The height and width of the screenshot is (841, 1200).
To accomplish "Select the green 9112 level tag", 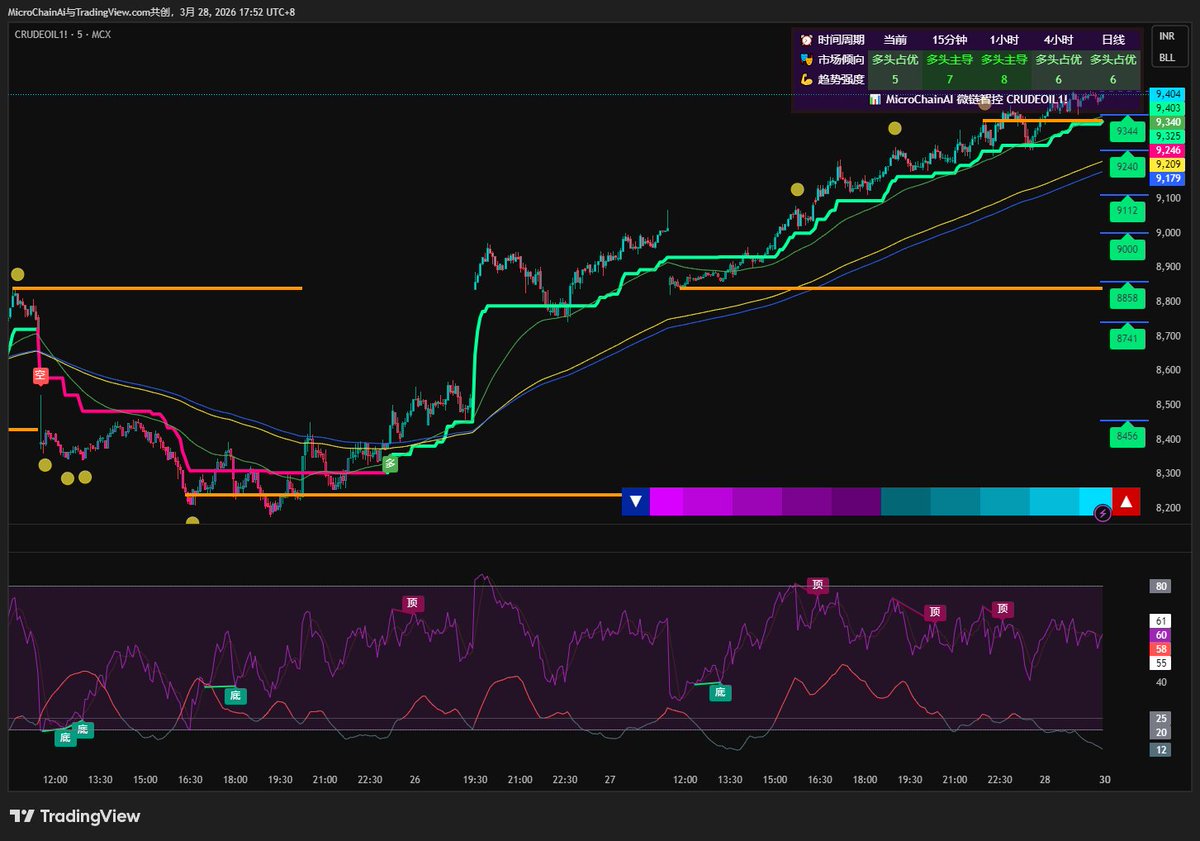I will (1128, 211).
